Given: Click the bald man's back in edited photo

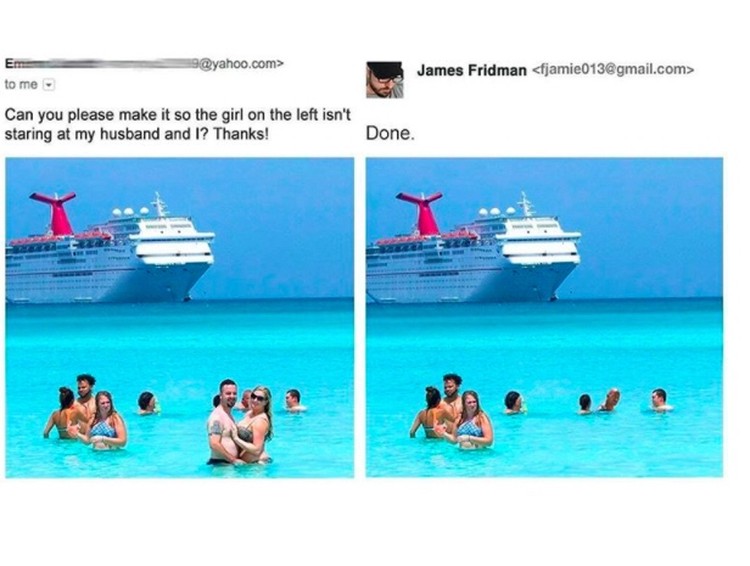Looking at the screenshot, I should pyautogui.click(x=611, y=400).
